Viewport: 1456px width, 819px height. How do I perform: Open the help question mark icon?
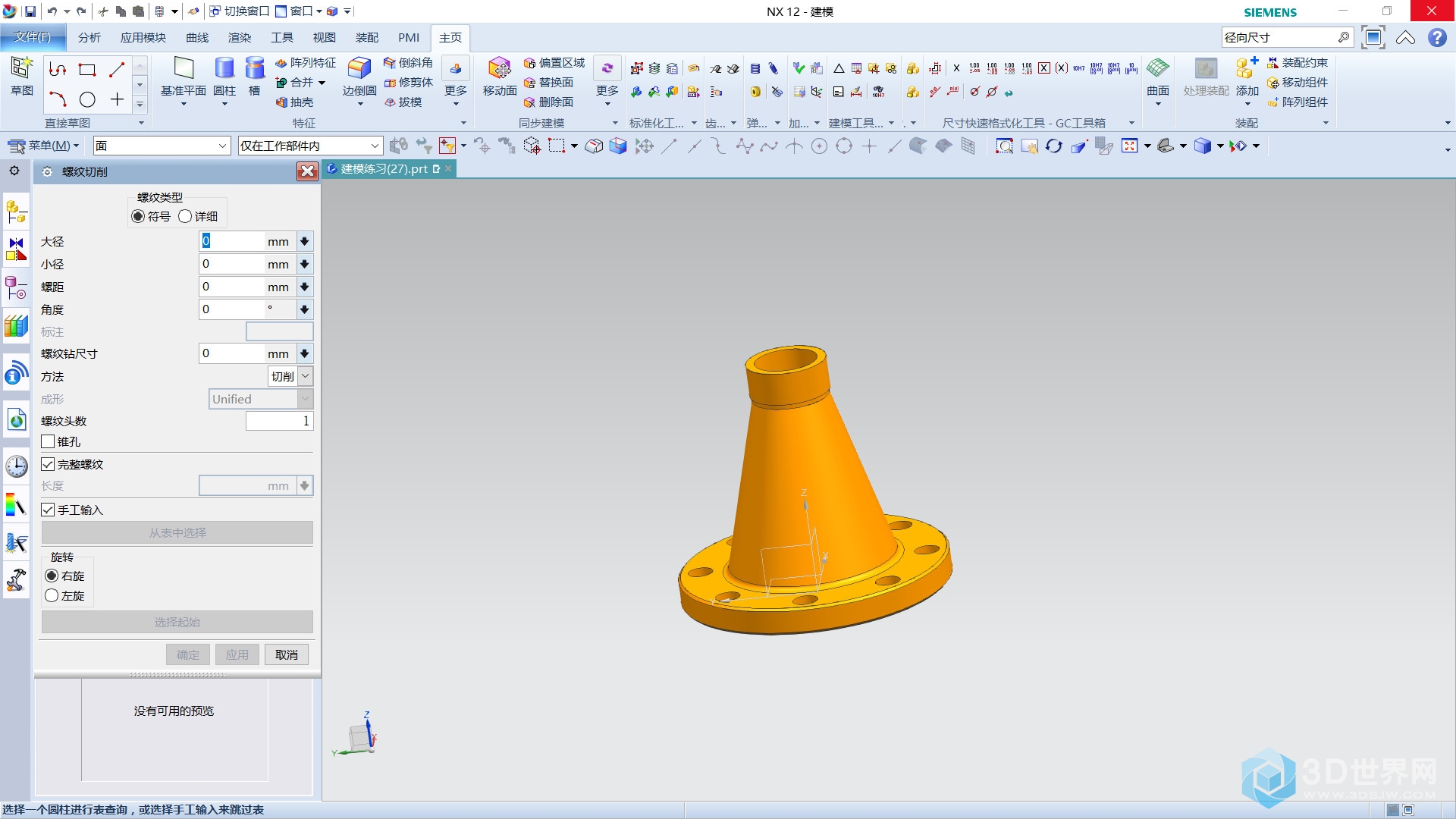click(x=1437, y=37)
